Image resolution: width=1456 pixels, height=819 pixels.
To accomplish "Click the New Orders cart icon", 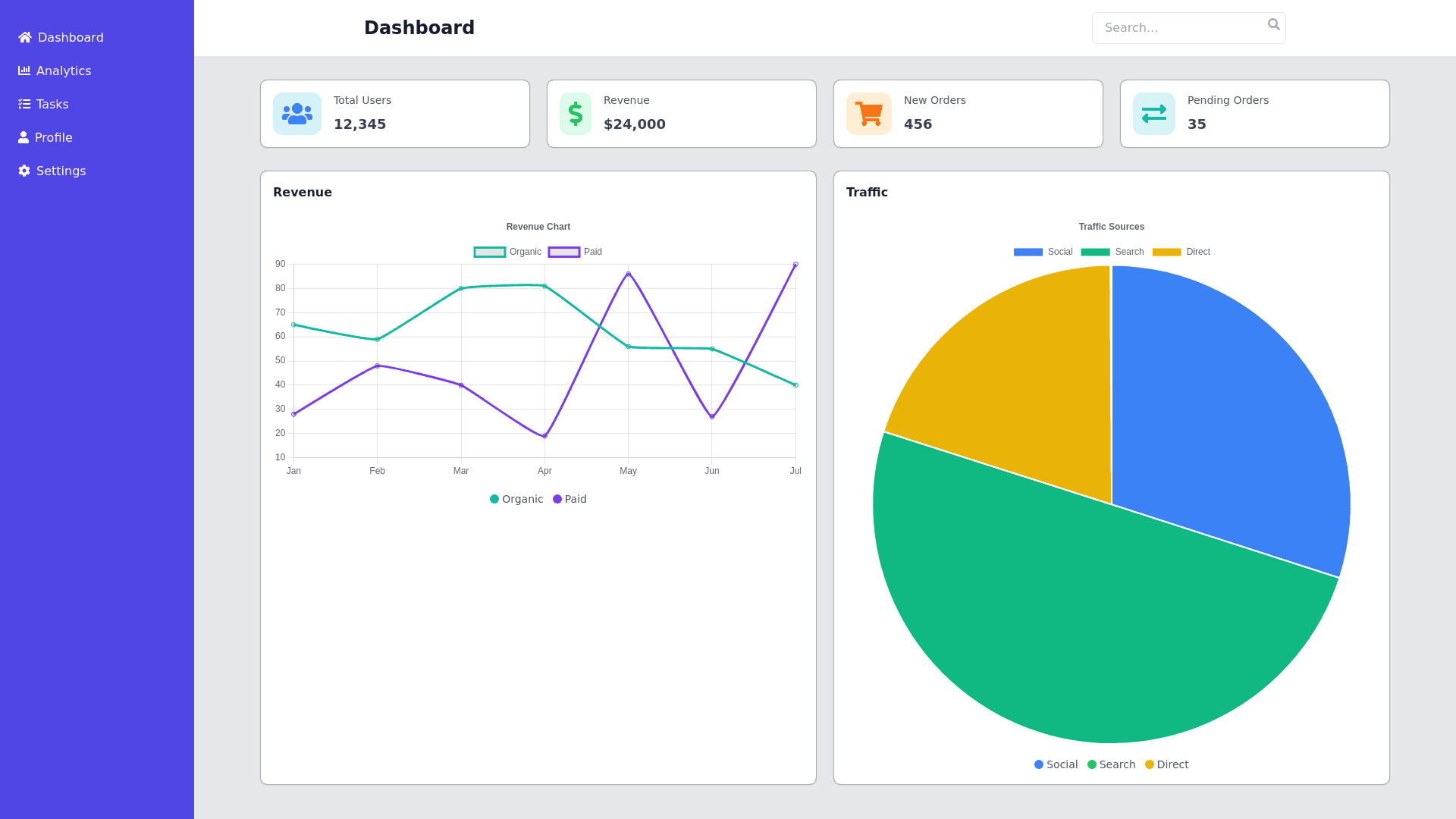I will coord(869,114).
